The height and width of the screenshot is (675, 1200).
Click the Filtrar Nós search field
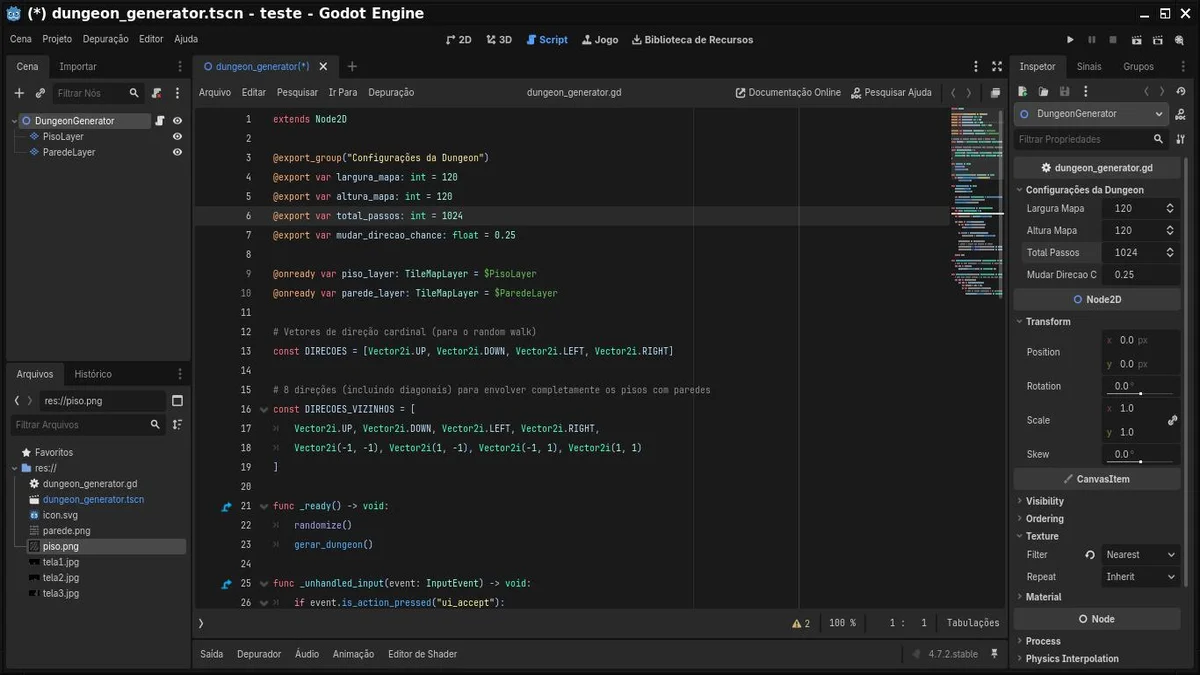97,93
